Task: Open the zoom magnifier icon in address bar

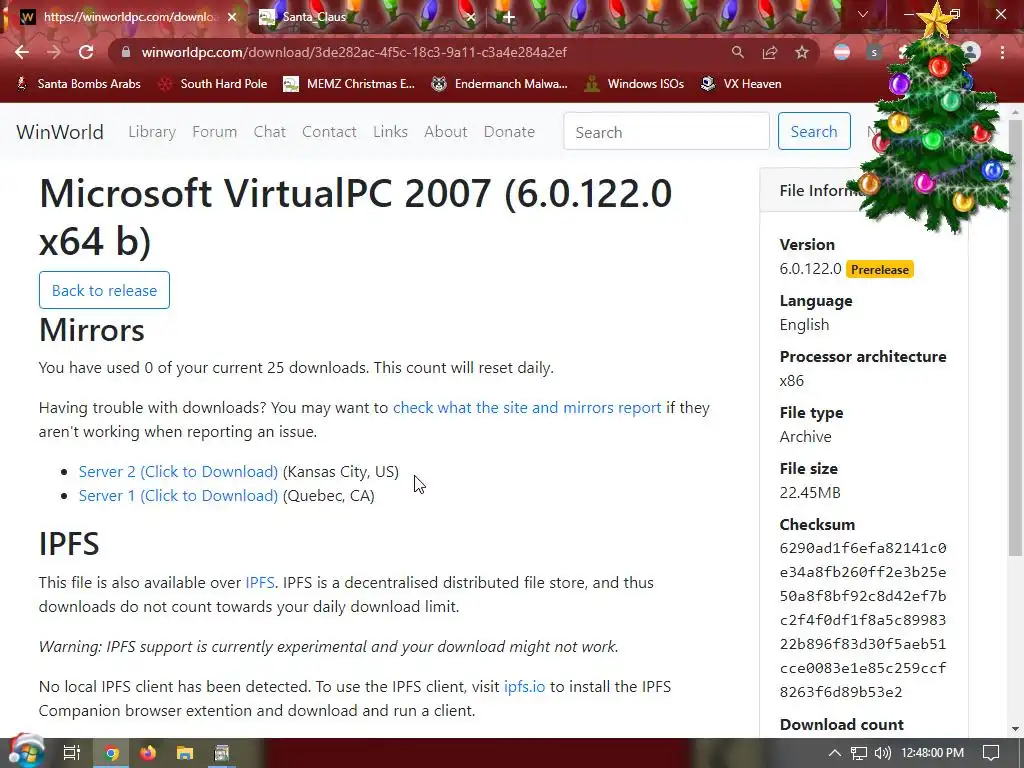Action: (x=737, y=52)
